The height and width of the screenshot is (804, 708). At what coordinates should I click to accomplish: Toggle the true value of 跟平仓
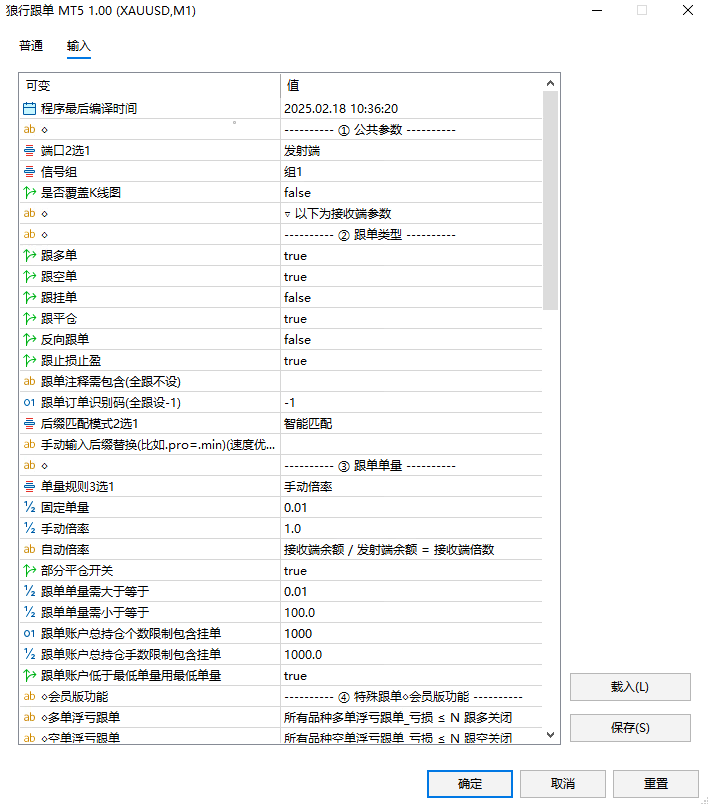[411, 319]
